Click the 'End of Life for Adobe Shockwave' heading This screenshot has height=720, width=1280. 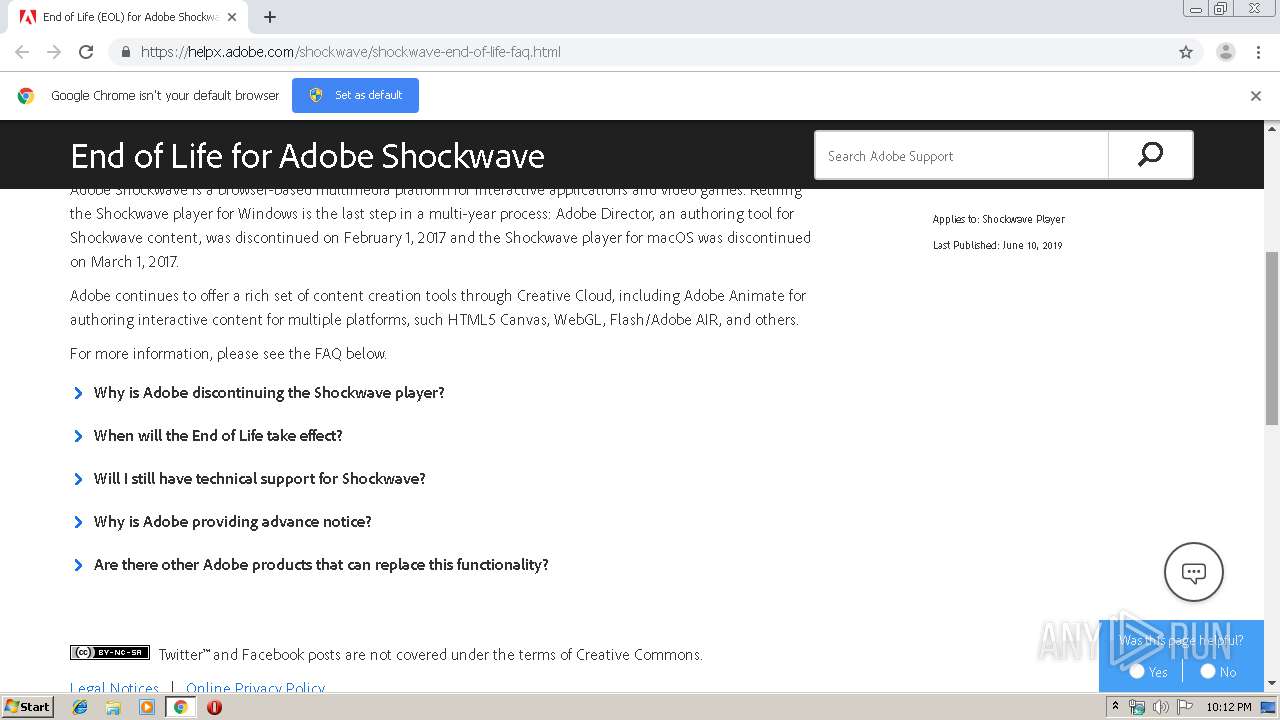pyautogui.click(x=308, y=156)
